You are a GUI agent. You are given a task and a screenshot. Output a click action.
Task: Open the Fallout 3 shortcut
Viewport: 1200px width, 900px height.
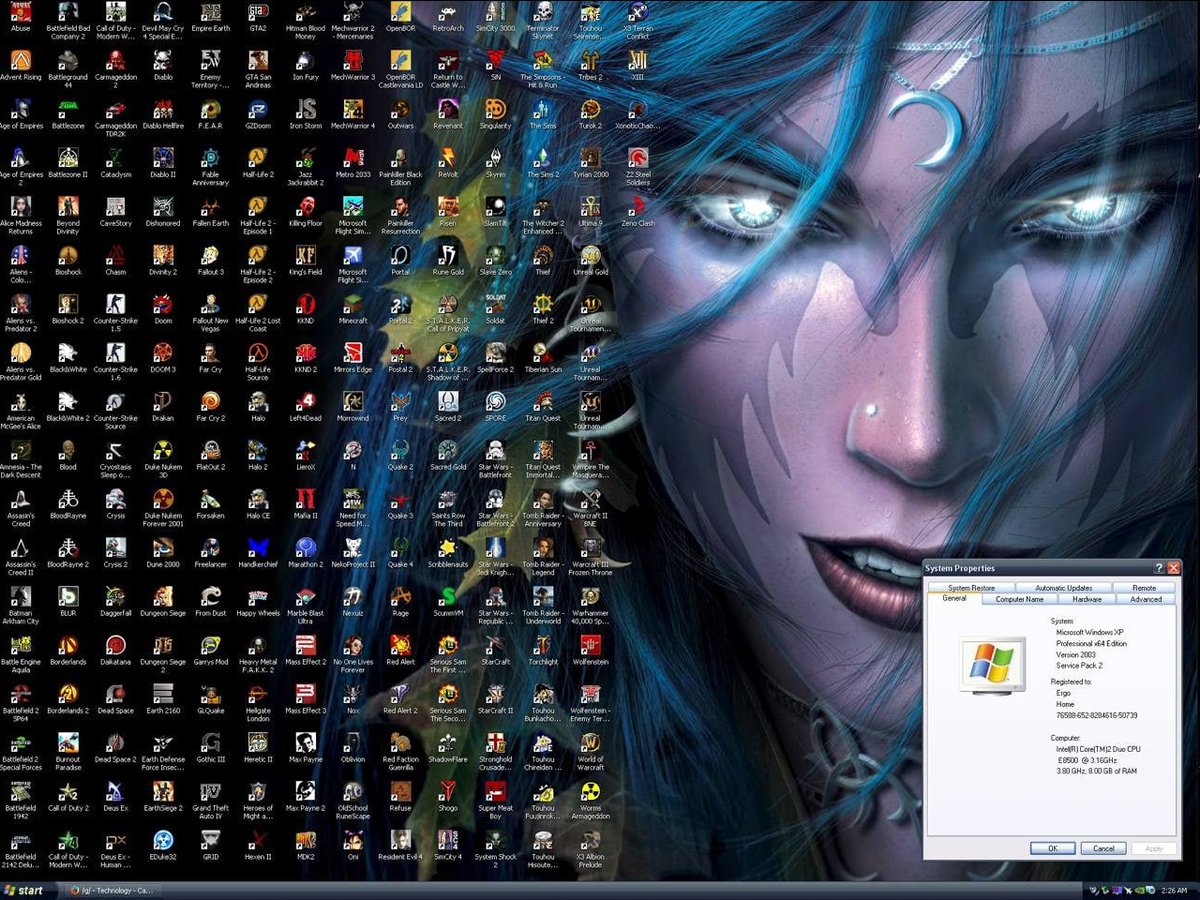pos(210,260)
